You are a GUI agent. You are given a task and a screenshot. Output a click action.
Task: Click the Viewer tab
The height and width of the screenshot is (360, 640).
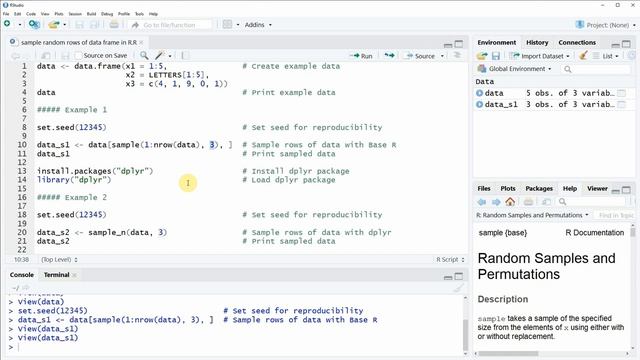click(597, 189)
